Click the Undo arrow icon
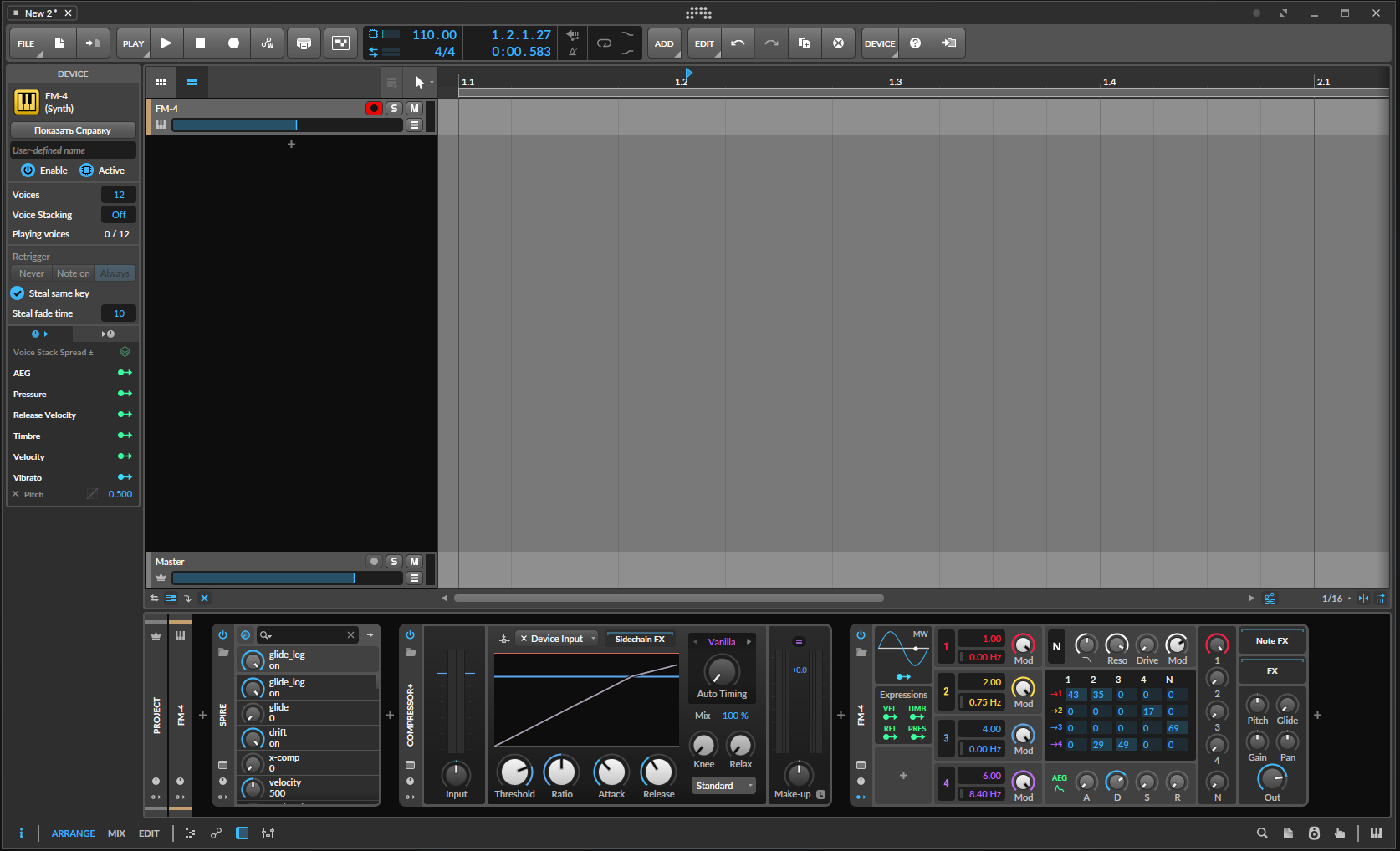This screenshot has width=1400, height=851. [x=738, y=43]
